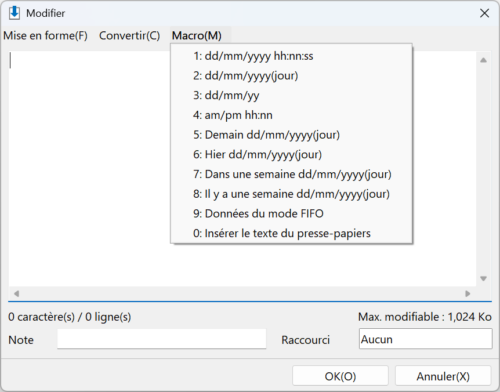
Task: Select Il y a une semaine macro
Action: click(291, 194)
